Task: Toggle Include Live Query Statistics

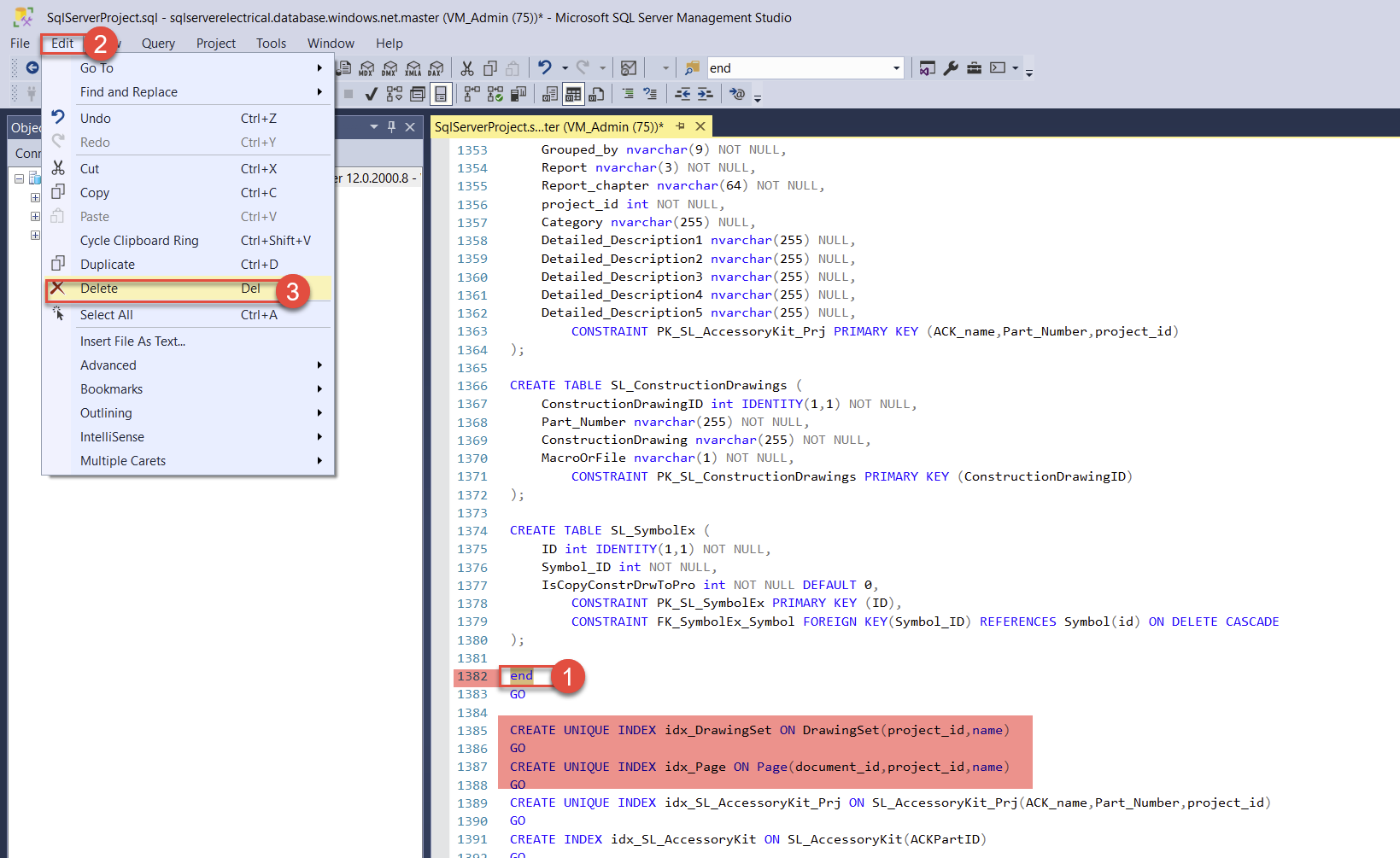Action: (495, 94)
